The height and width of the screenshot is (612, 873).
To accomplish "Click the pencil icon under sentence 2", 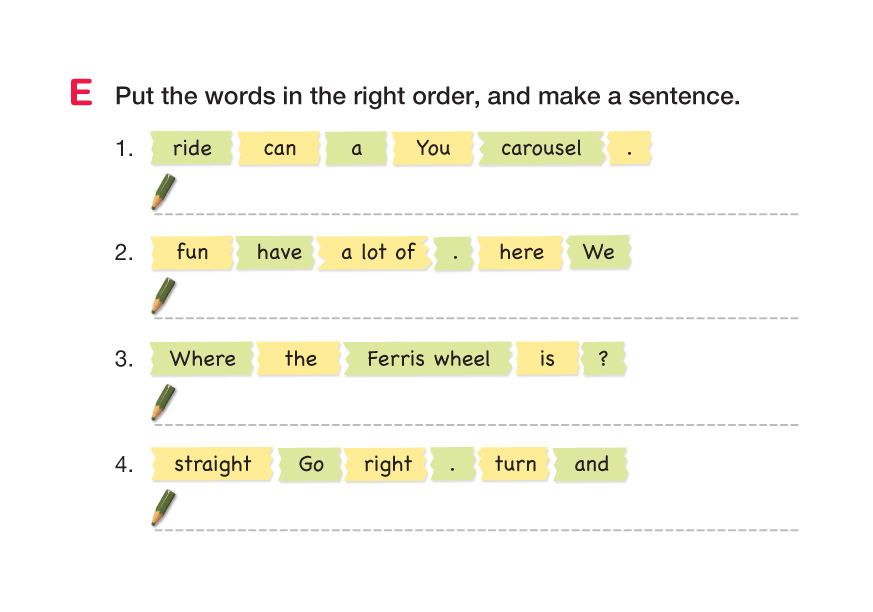I will click(x=163, y=296).
